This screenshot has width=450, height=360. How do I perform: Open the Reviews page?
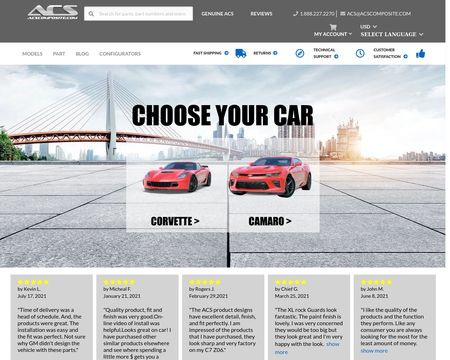click(x=261, y=14)
